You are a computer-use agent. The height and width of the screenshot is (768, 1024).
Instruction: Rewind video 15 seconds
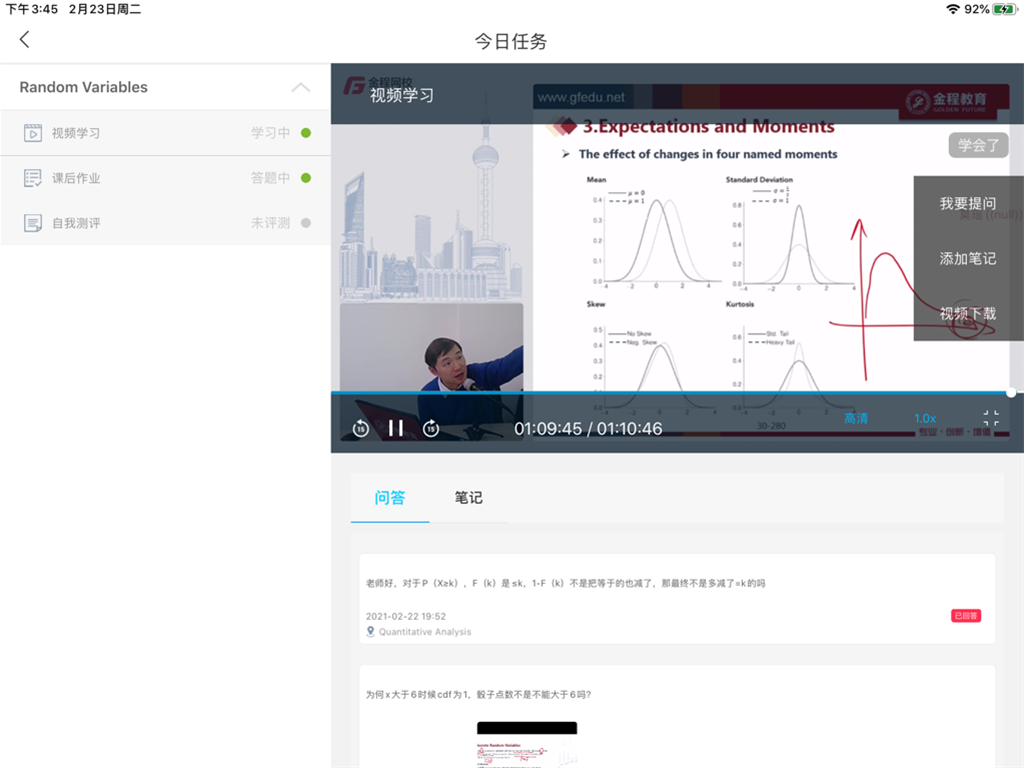pyautogui.click(x=360, y=428)
